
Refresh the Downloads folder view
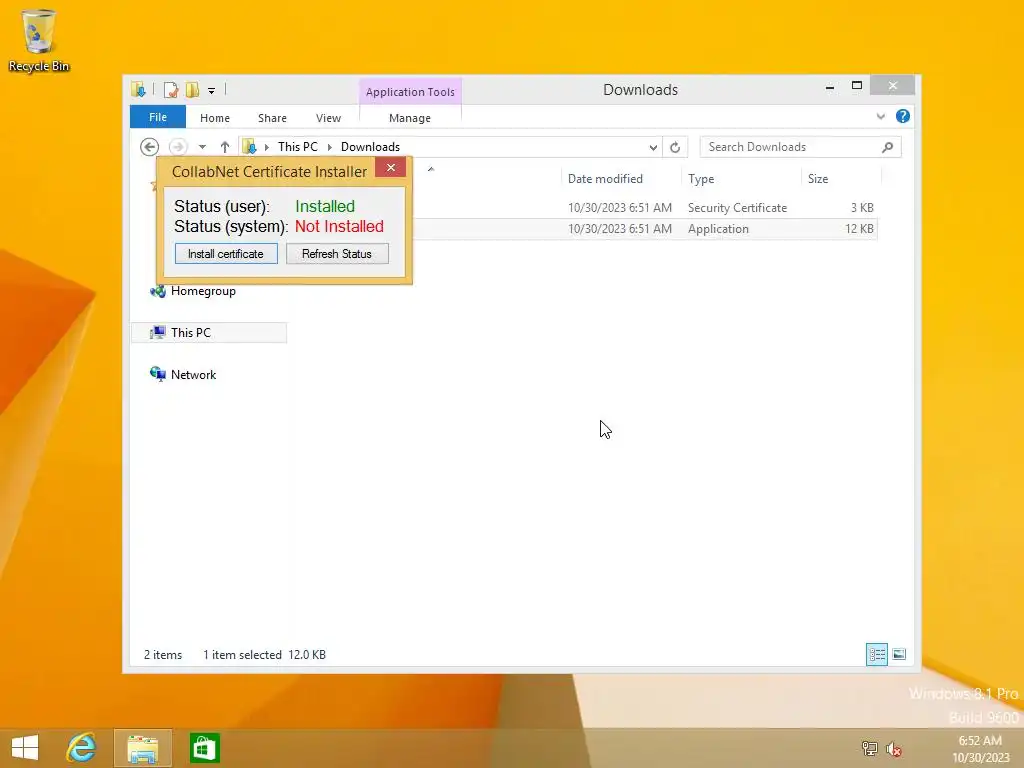675,148
